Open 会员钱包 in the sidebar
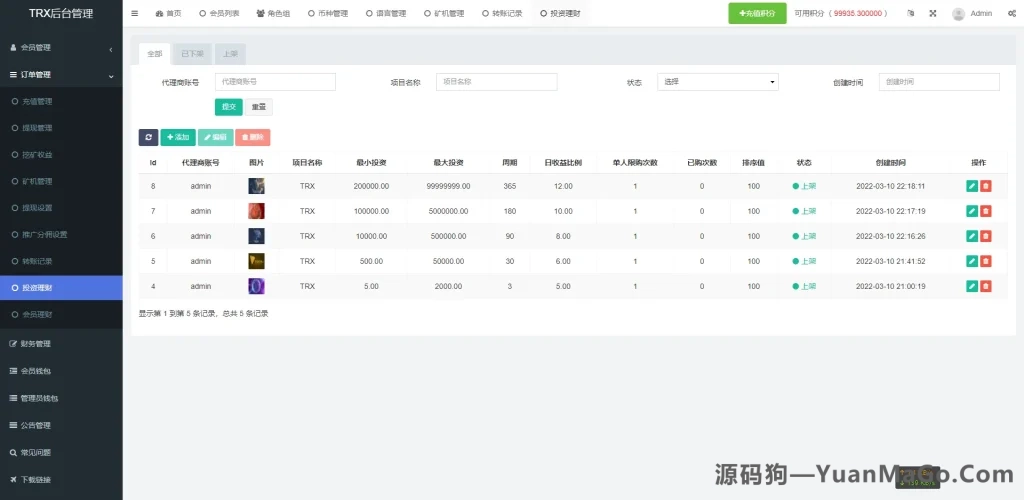1024x500 pixels. point(61,371)
